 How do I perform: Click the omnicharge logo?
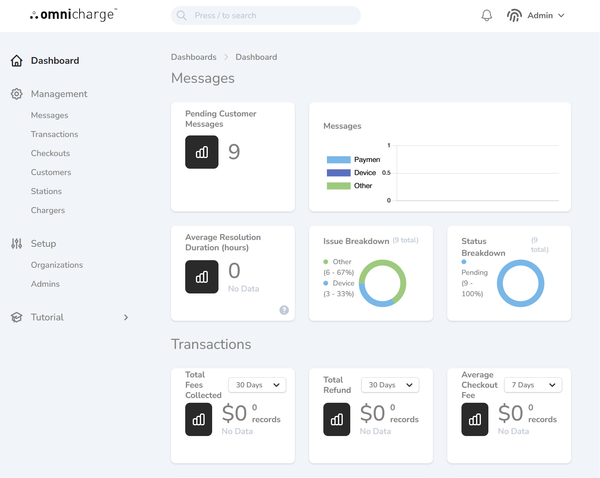point(73,15)
